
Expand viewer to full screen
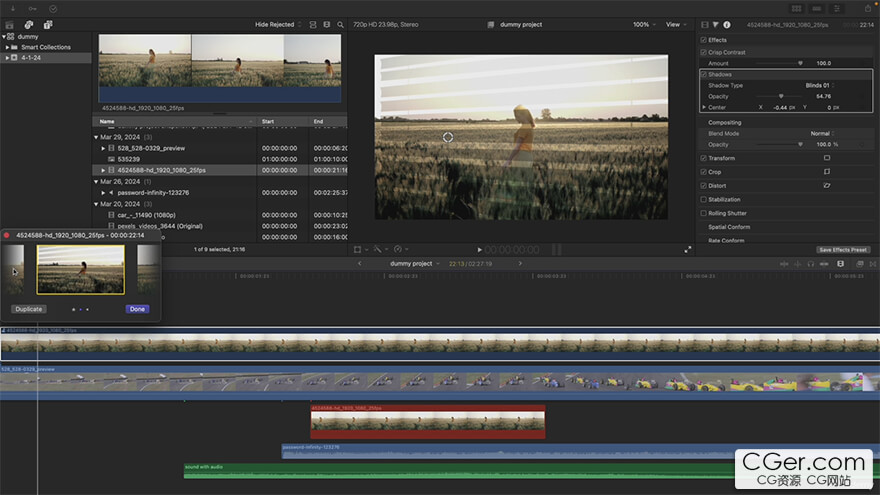(688, 250)
